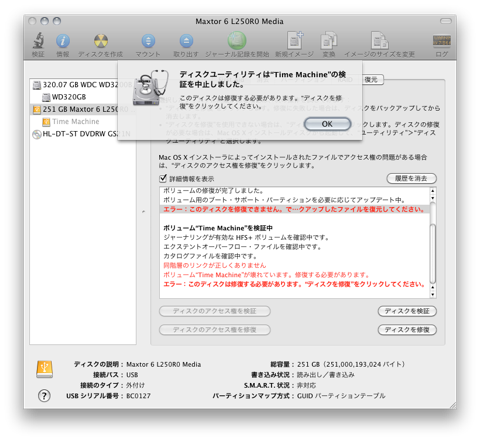Click log line 同階層のリンクが正しくありません
Viewport: 480px width, 441px height.
coord(214,265)
